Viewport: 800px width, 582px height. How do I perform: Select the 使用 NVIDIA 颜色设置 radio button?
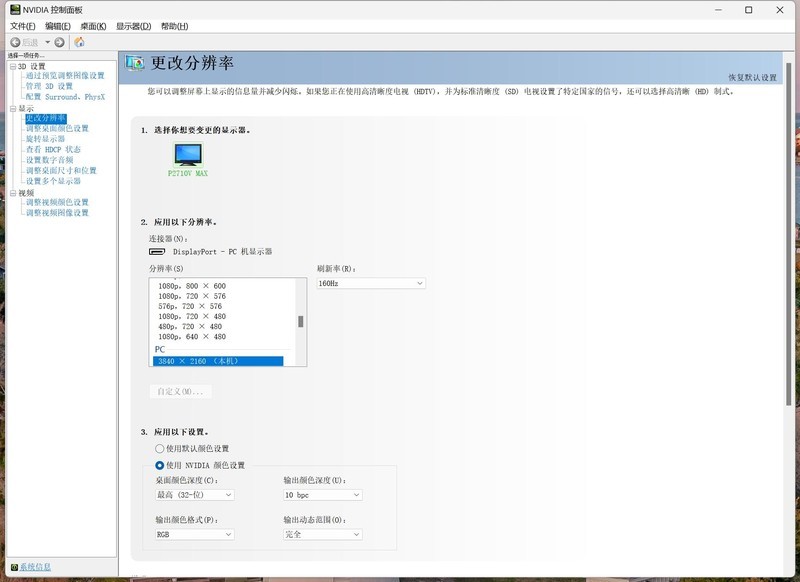click(x=158, y=463)
